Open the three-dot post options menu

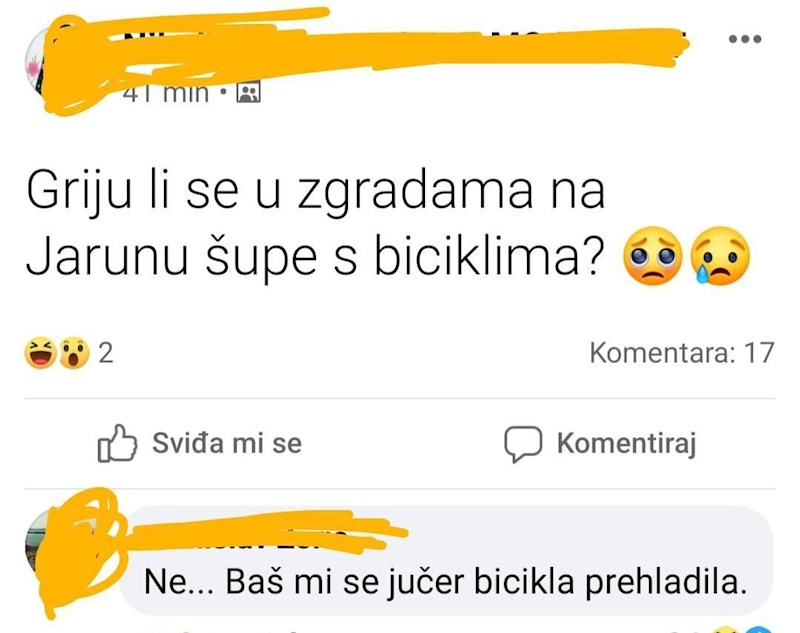pyautogui.click(x=745, y=39)
